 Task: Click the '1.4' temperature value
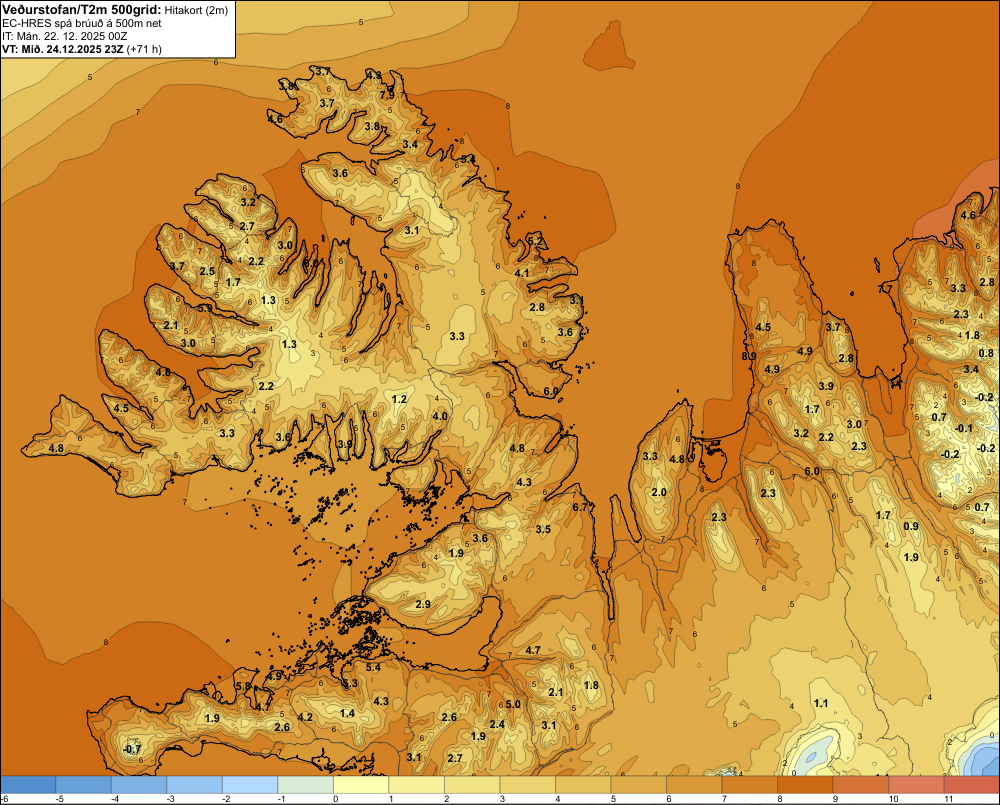click(x=347, y=713)
